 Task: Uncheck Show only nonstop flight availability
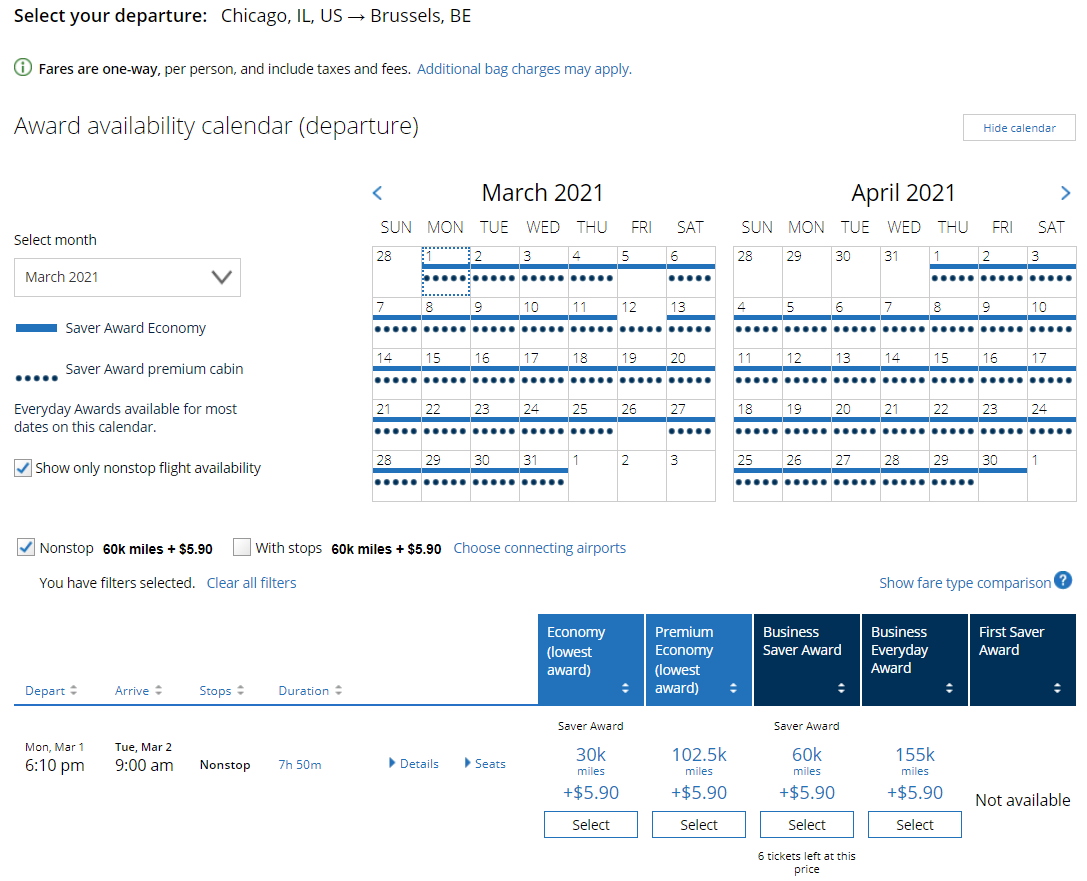point(23,468)
